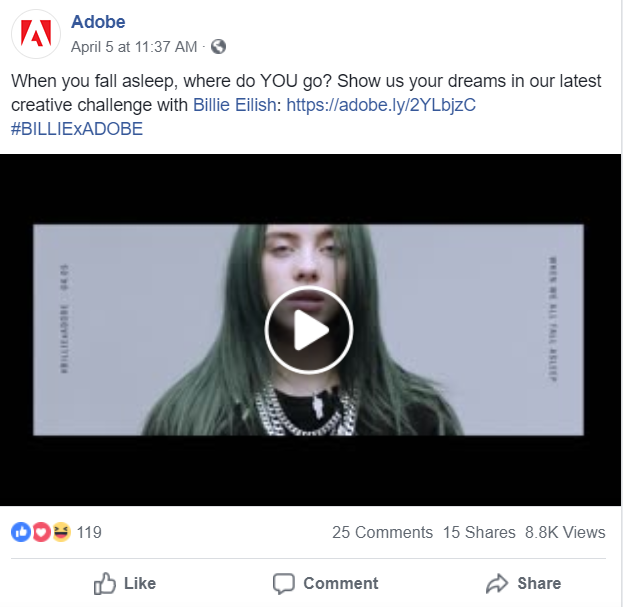
Task: Click the blue thumbs-up reaction icon
Action: pyautogui.click(x=21, y=532)
